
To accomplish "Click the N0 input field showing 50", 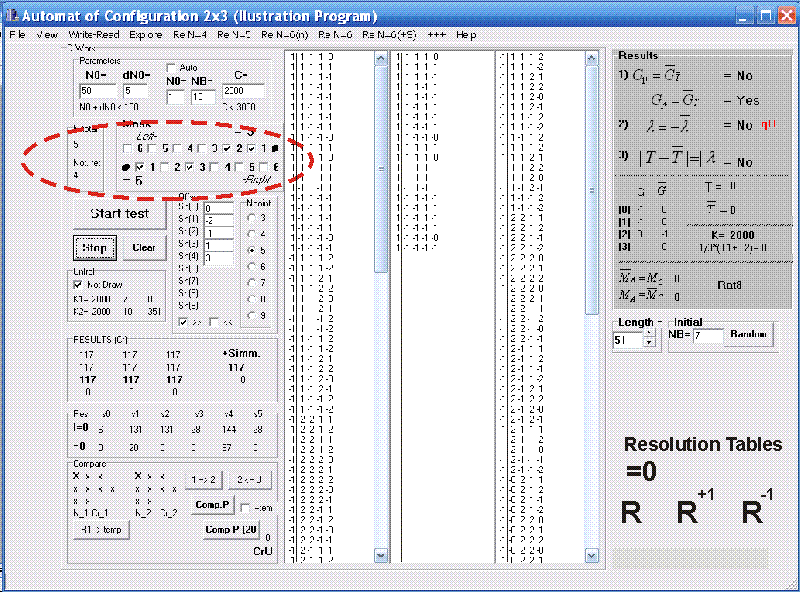I will [98, 91].
